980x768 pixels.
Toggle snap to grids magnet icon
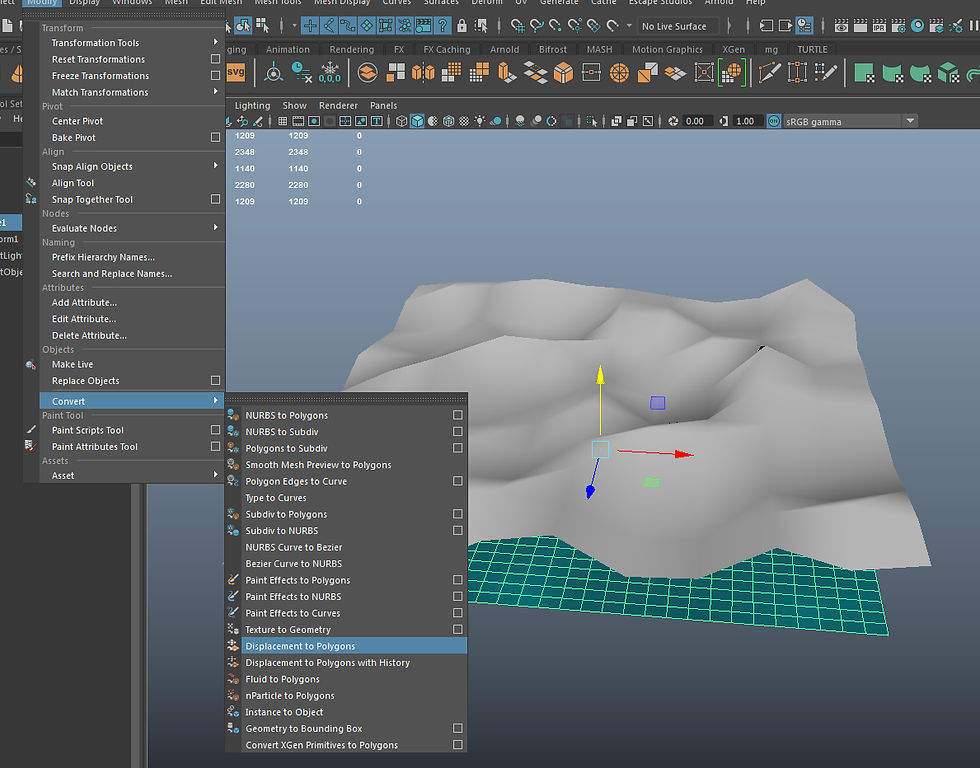pos(518,26)
